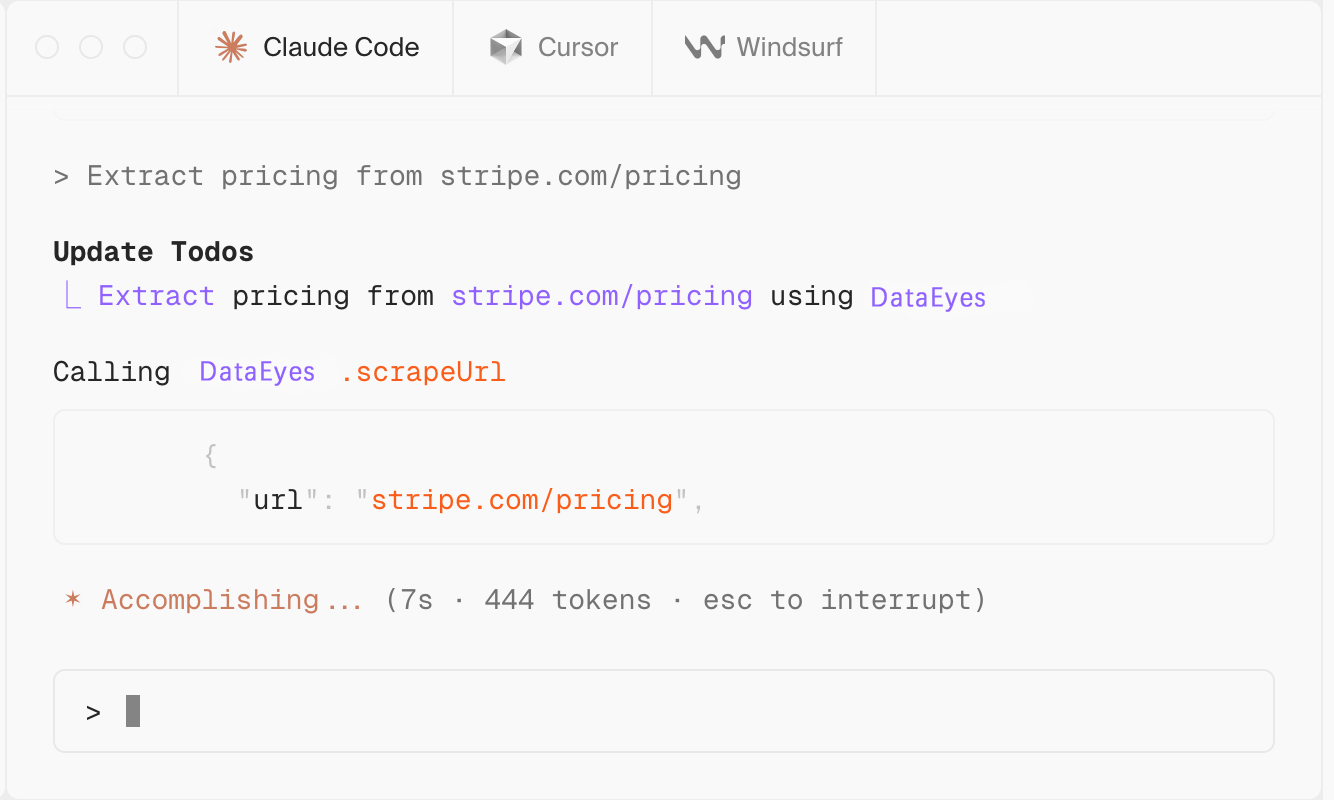Click DataEyes in the Calling line
Viewport: 1334px width, 800px height.
tap(257, 372)
